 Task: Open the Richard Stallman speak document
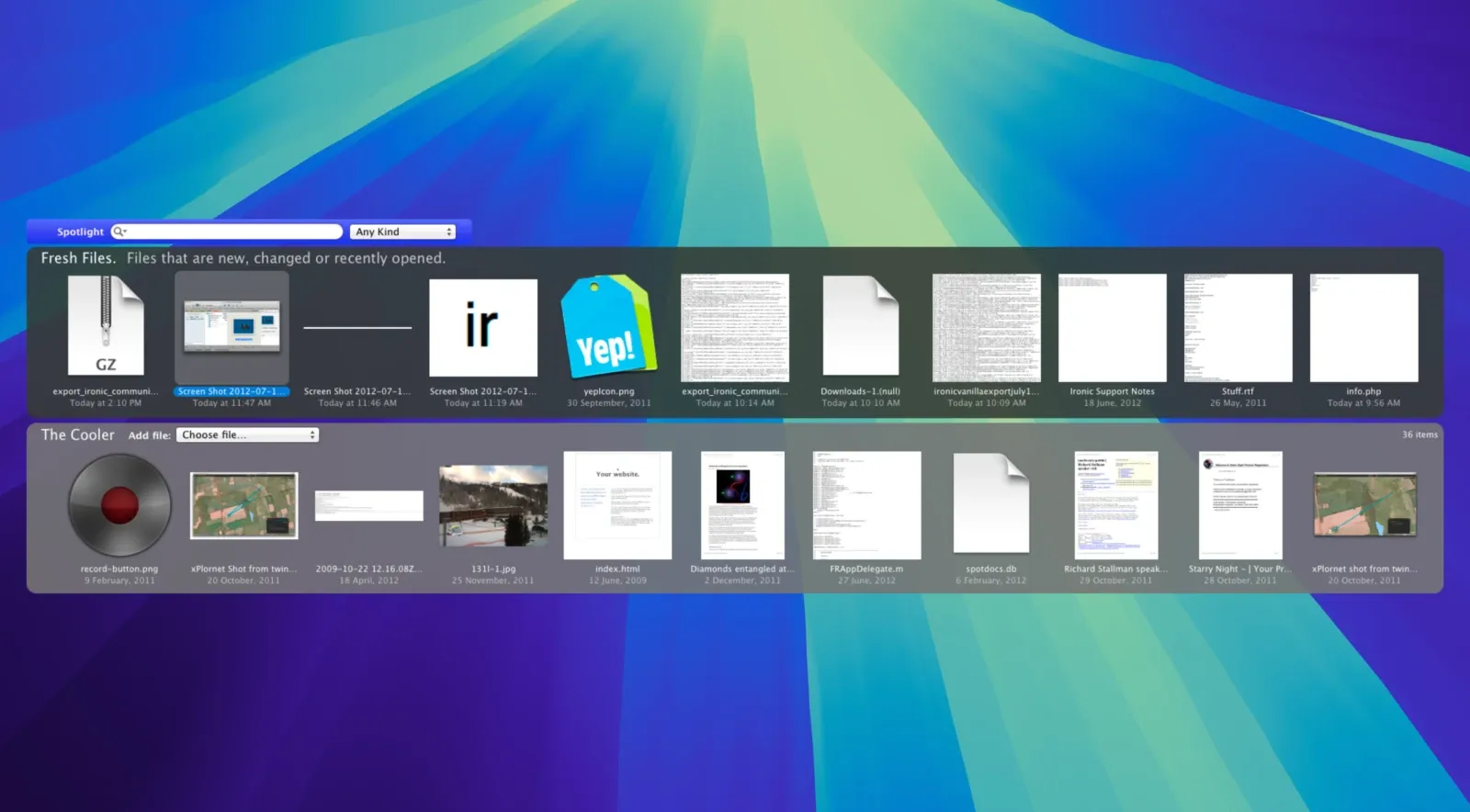click(1115, 505)
